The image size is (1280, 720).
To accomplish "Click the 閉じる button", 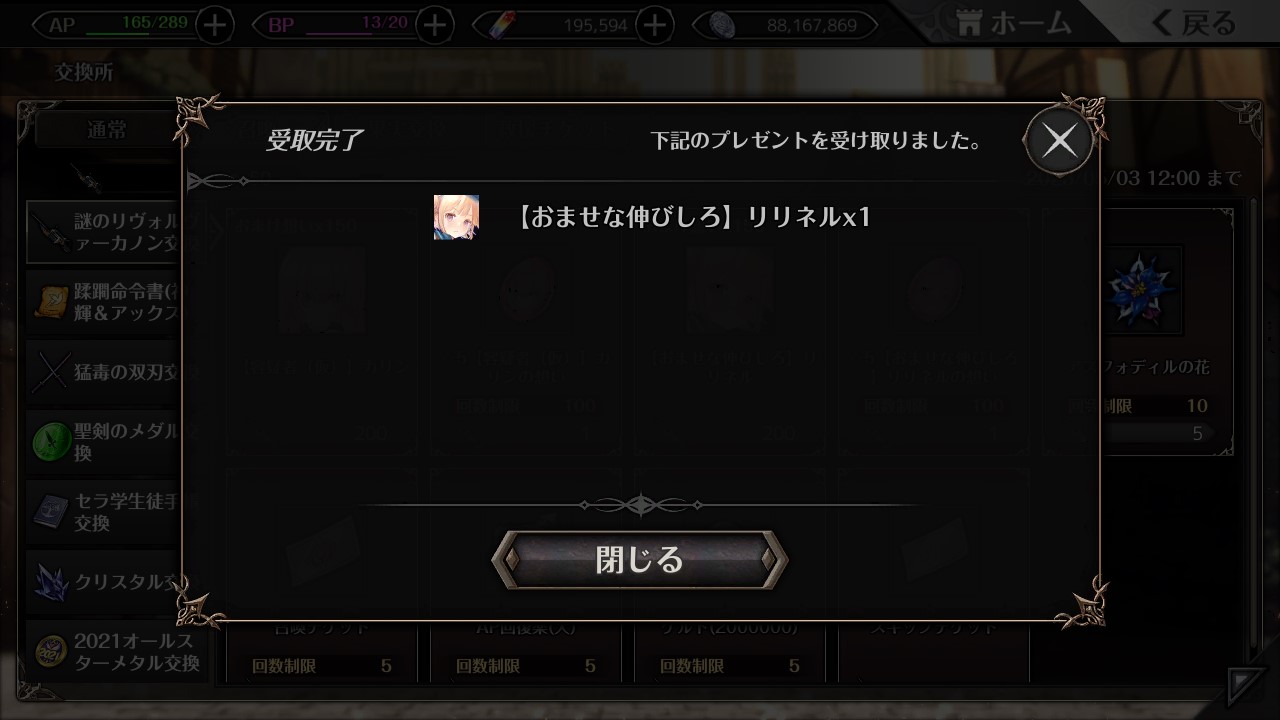I will pyautogui.click(x=640, y=560).
